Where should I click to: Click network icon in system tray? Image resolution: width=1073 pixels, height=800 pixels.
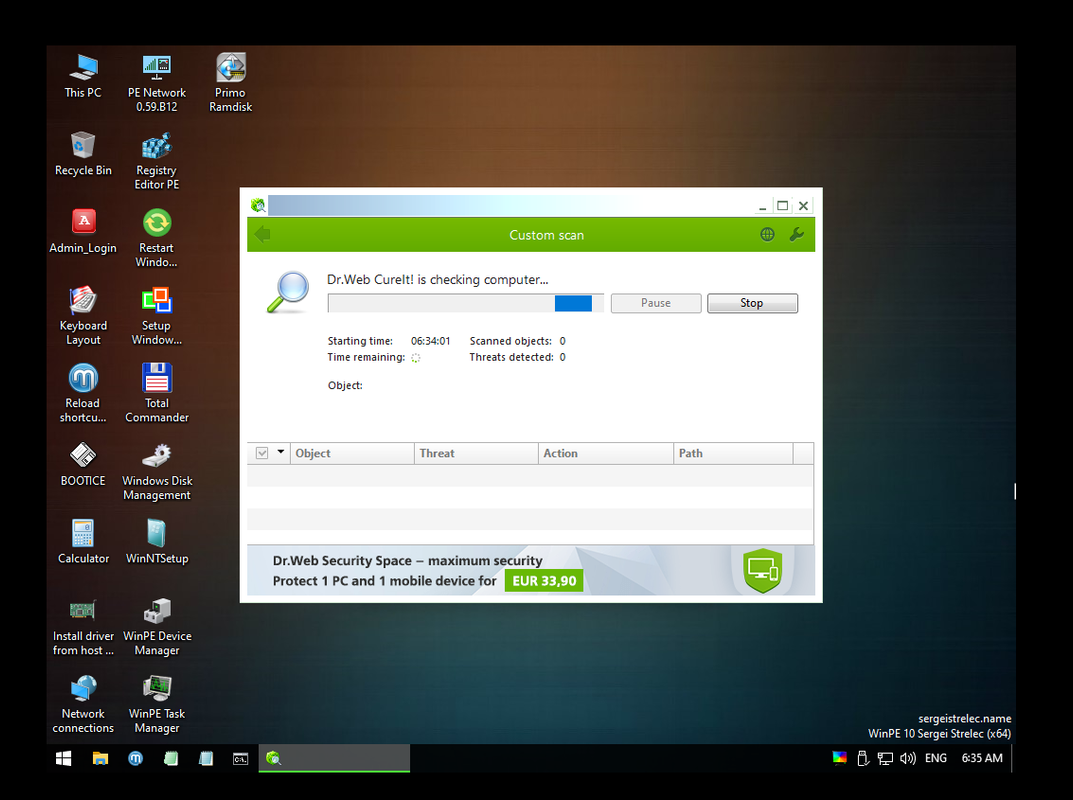point(885,758)
